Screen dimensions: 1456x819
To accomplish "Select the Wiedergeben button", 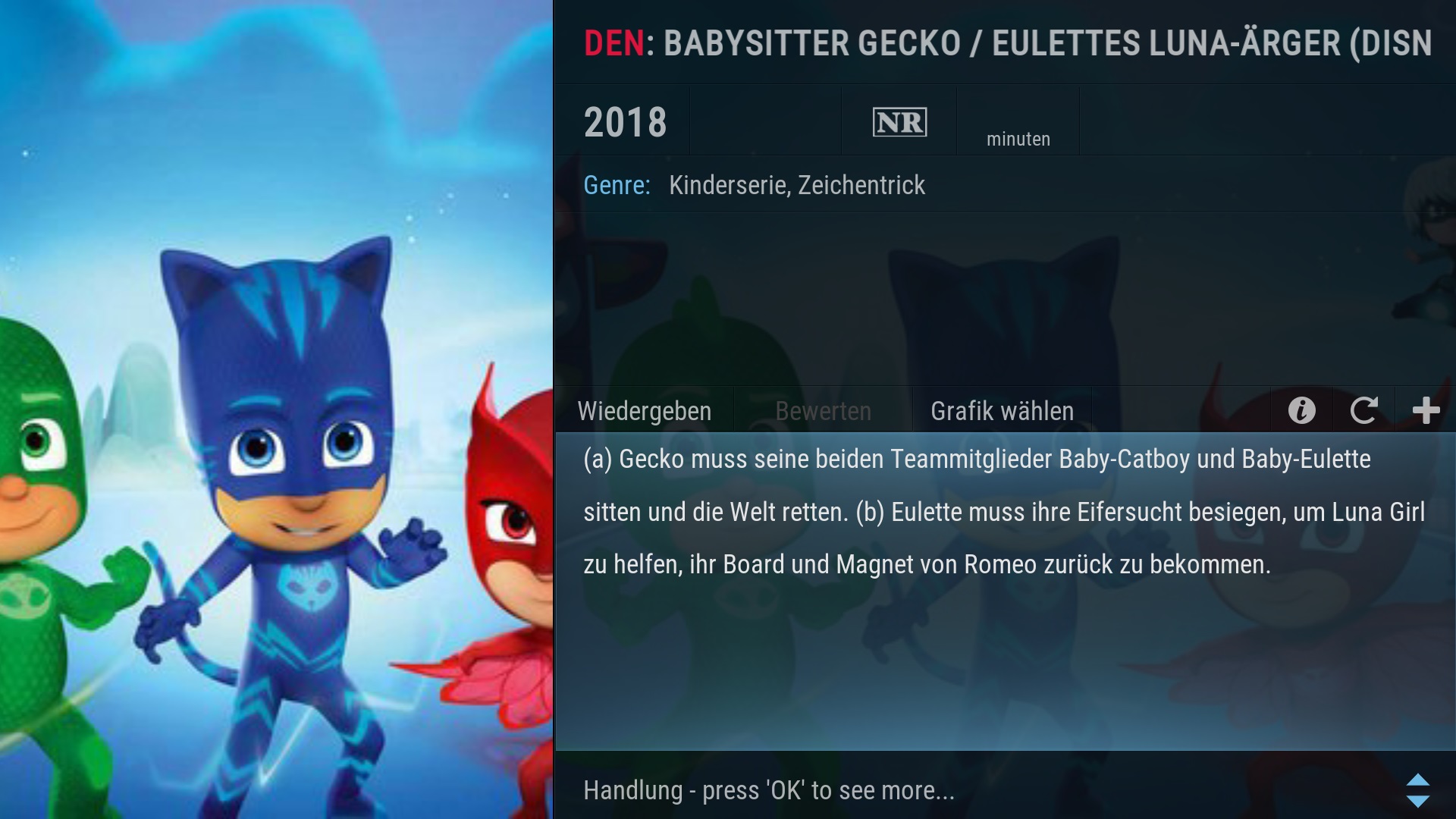I will 645,410.
